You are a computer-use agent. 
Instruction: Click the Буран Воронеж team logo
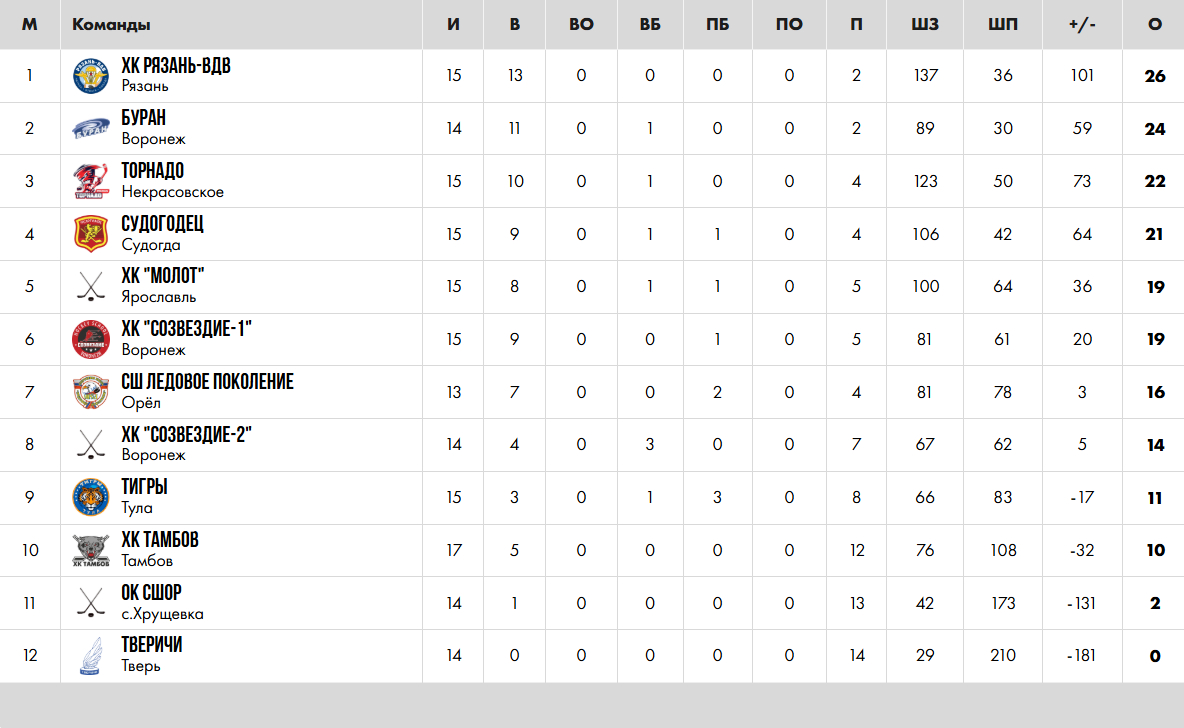click(x=91, y=129)
